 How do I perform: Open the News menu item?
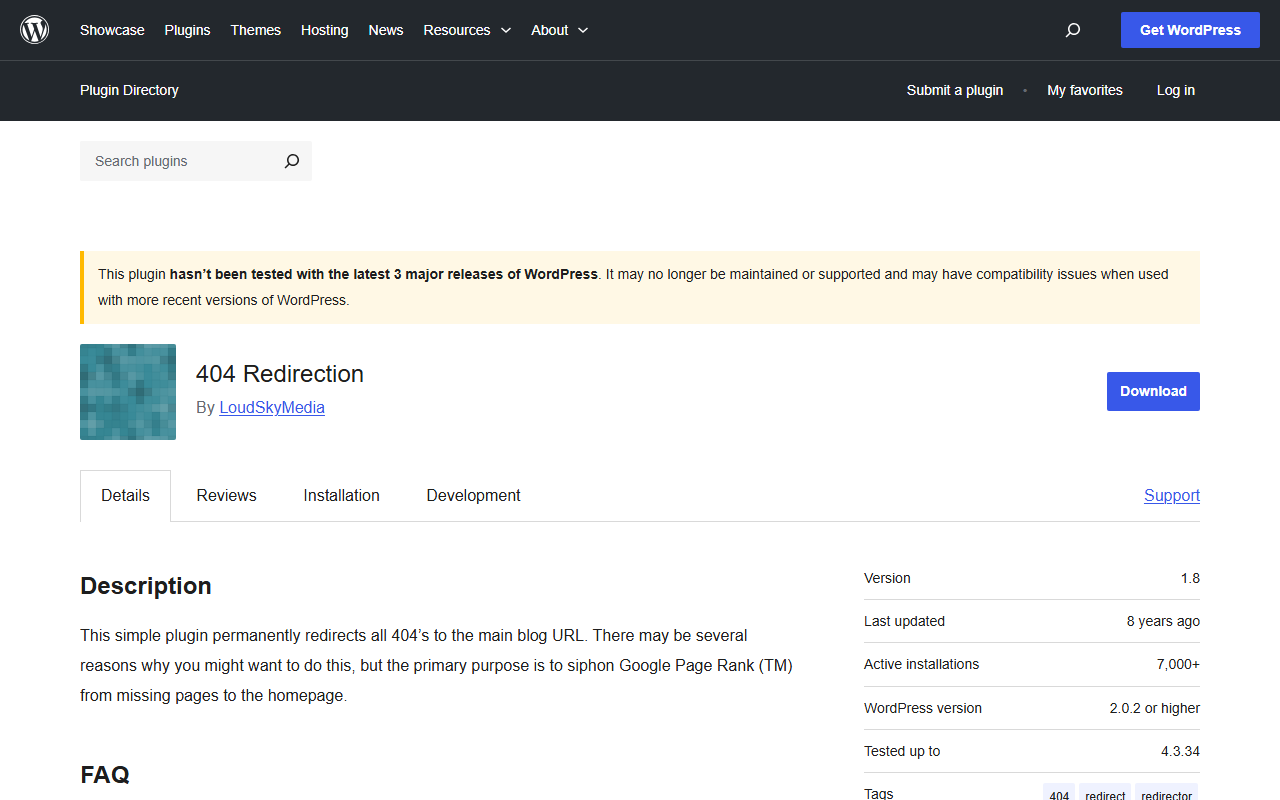coord(386,30)
